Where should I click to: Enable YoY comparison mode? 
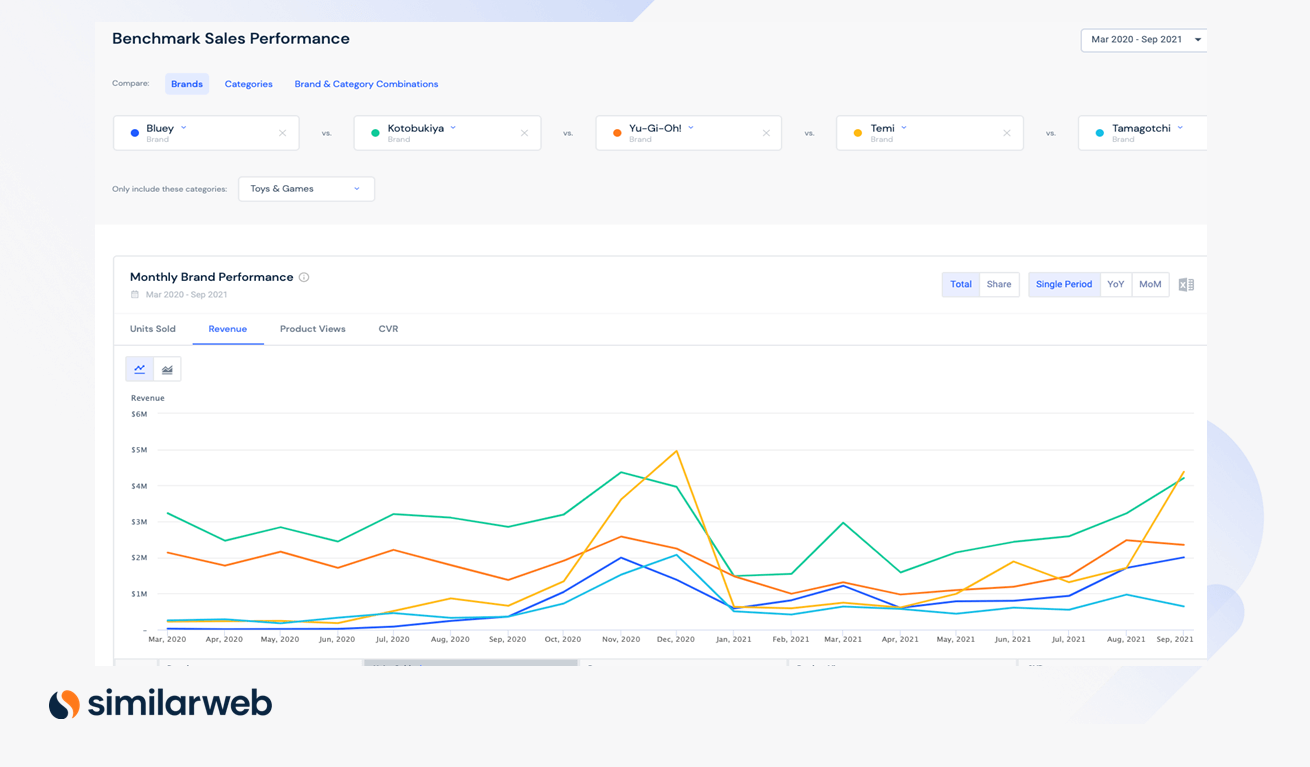tap(1115, 284)
